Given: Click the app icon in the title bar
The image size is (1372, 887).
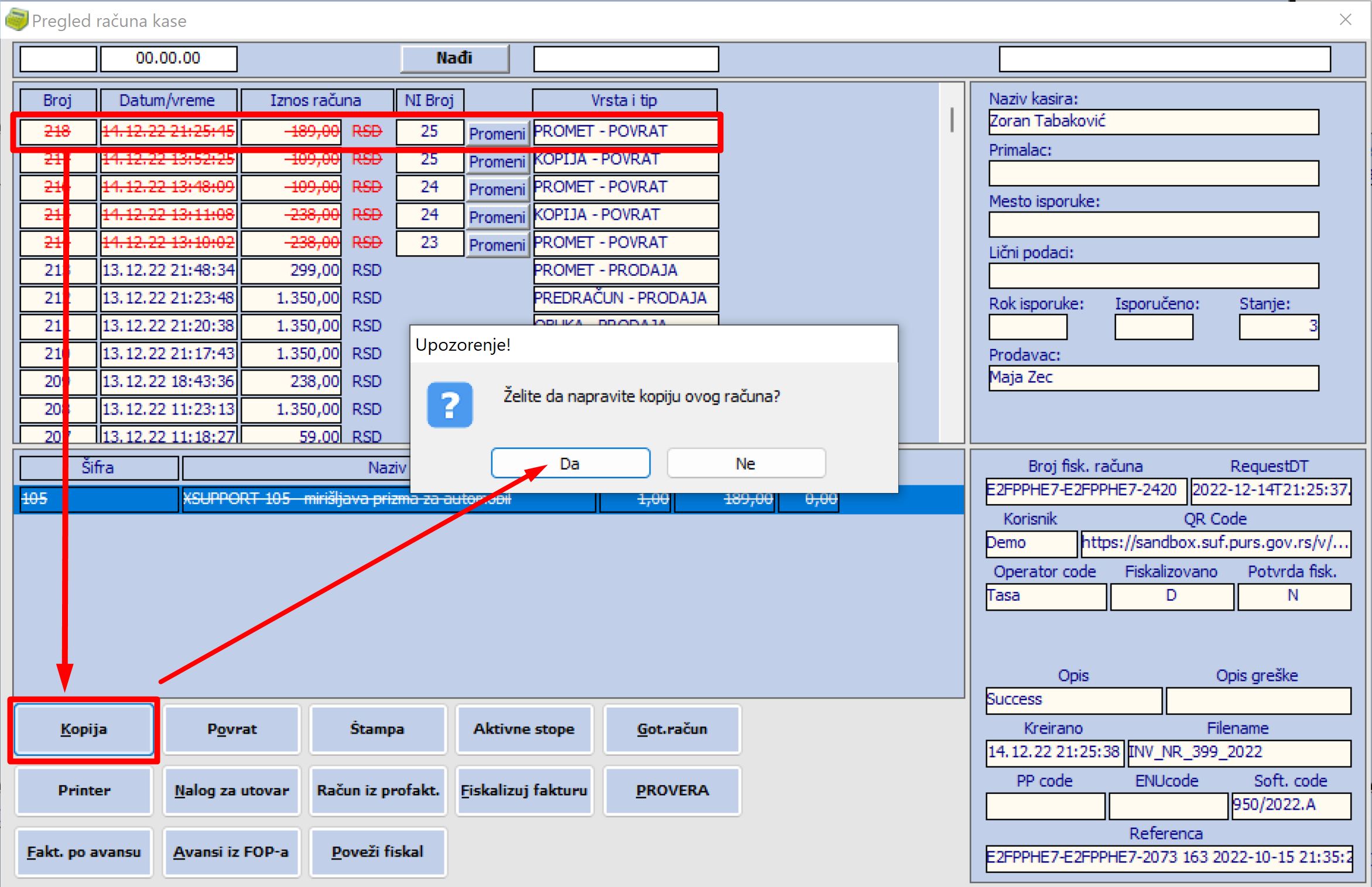Looking at the screenshot, I should [x=16, y=20].
